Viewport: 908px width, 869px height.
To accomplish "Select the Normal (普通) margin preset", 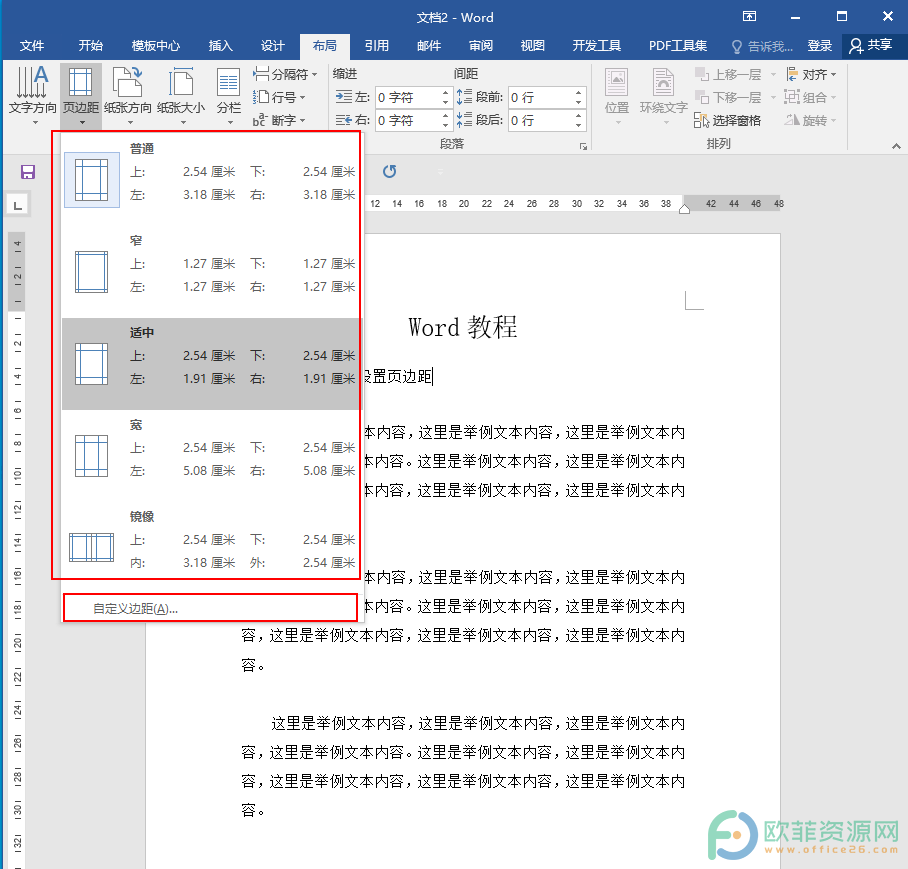I will click(211, 179).
